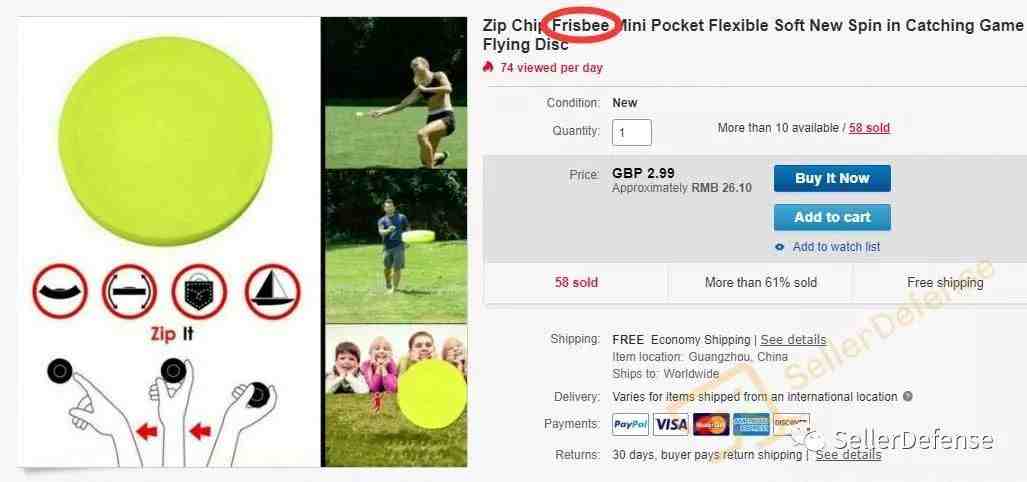This screenshot has height=482, width=1027.
Task: Open the 58 sold link near quantity
Action: coord(869,128)
